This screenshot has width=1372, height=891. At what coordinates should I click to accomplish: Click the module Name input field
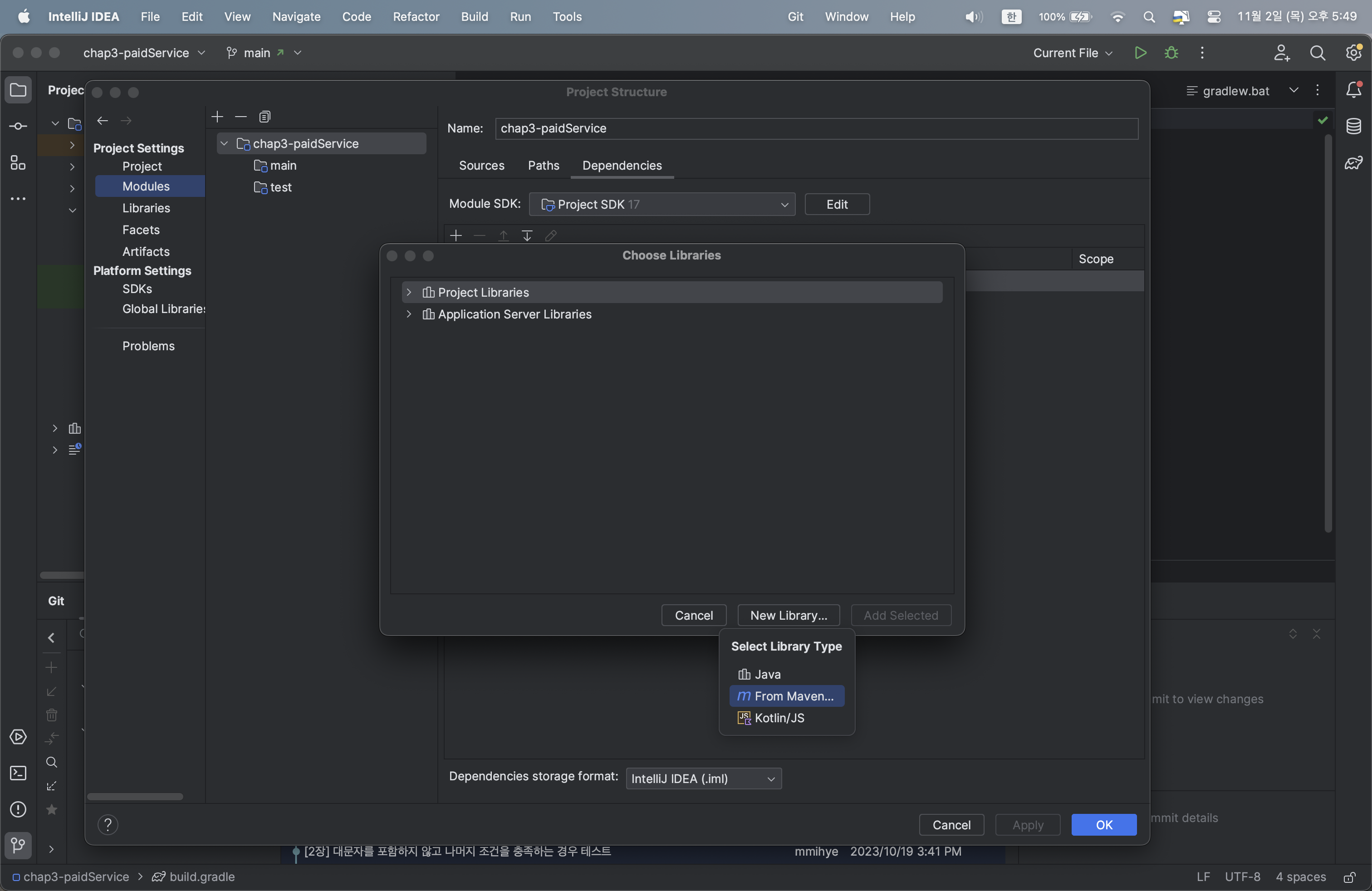(x=816, y=128)
